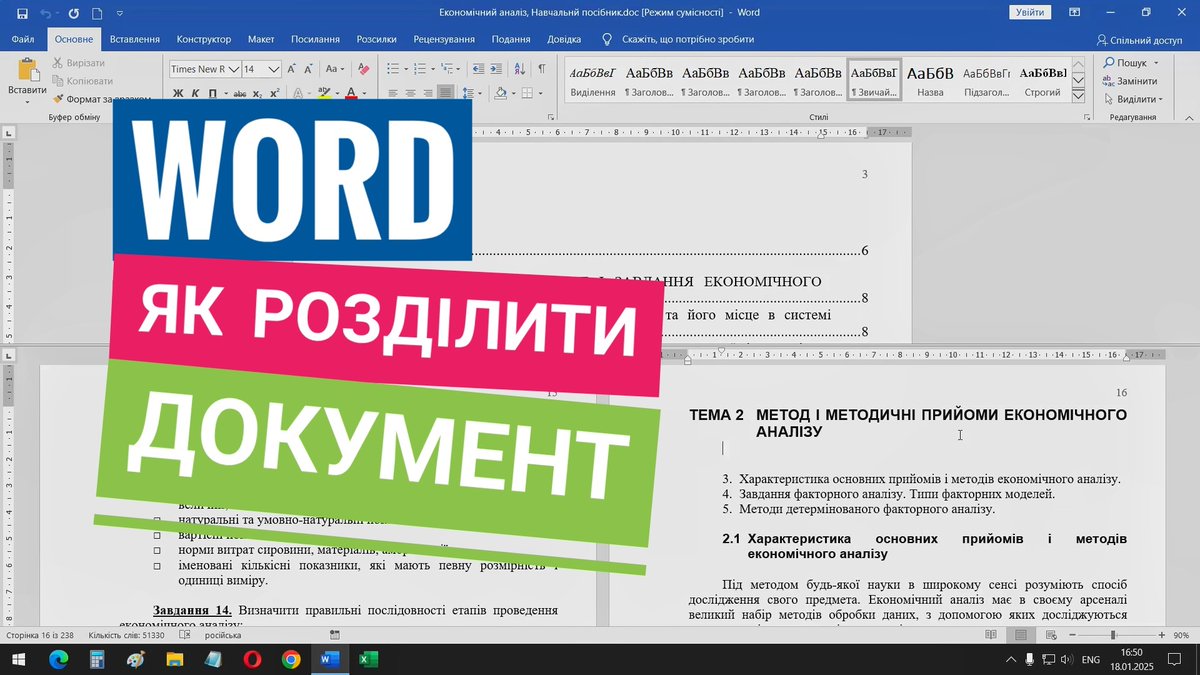Collapse the ribbon with the chevron

tap(1187, 117)
